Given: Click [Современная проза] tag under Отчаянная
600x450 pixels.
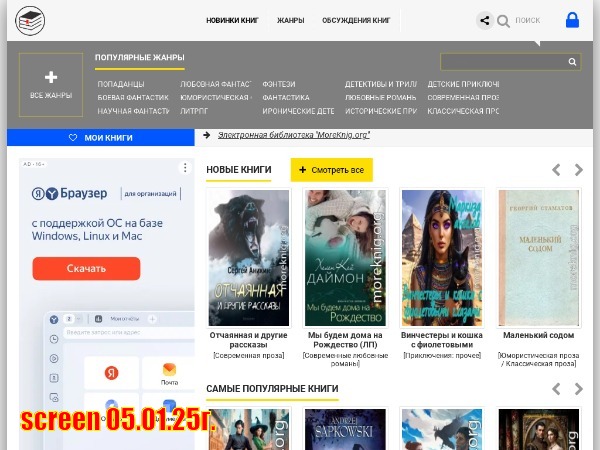Looking at the screenshot, I should 249,355.
